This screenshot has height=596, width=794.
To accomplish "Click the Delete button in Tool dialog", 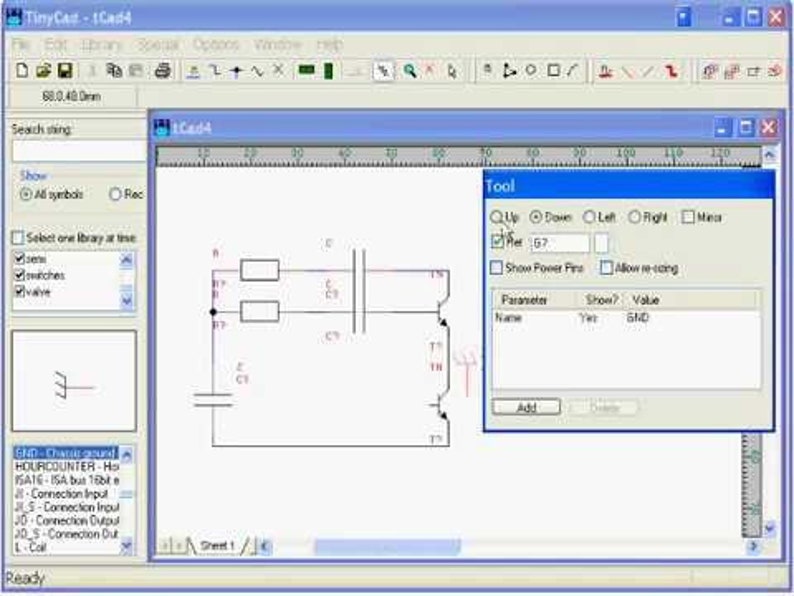I will (604, 408).
